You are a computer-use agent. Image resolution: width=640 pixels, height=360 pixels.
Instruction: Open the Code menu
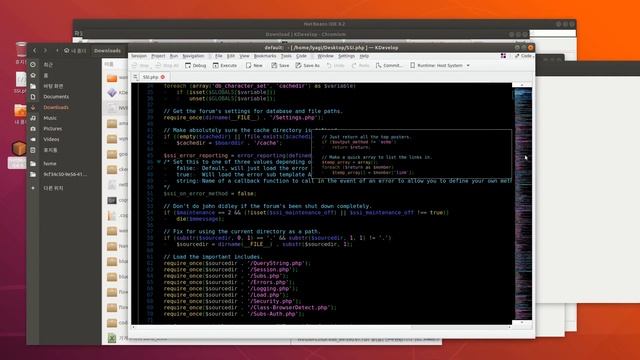tap(301, 56)
